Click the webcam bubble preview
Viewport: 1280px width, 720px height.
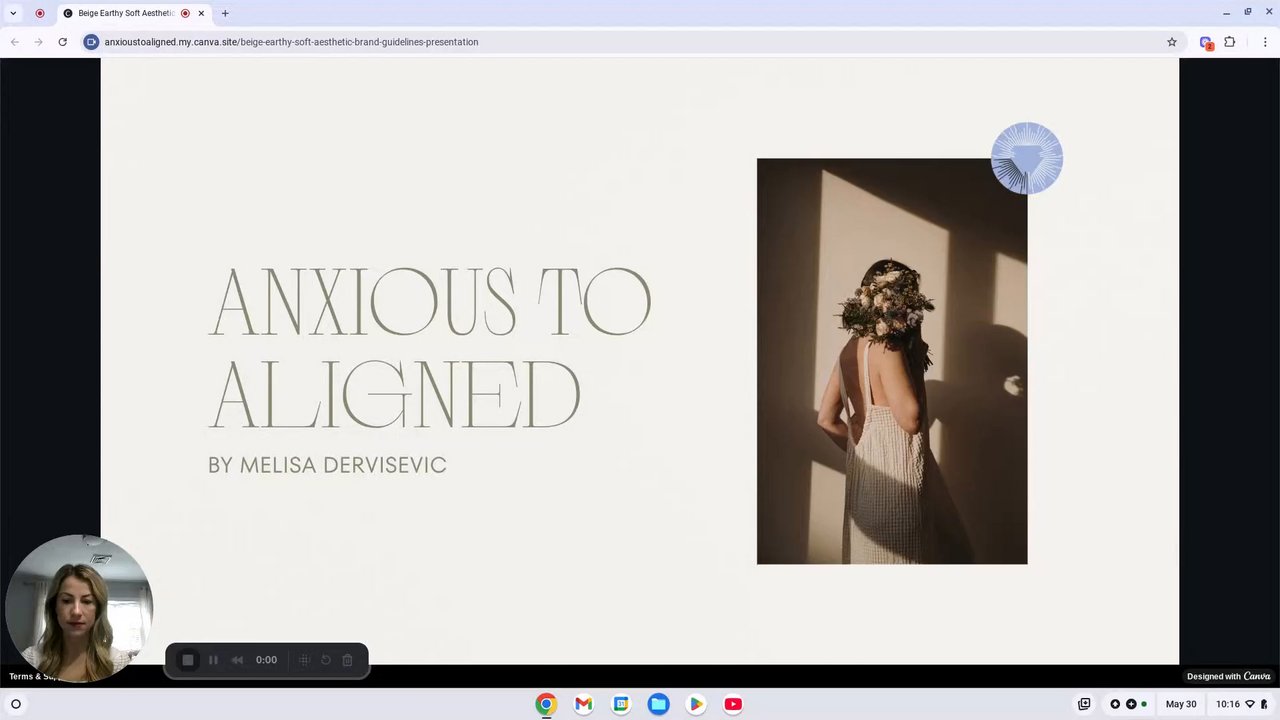[78, 608]
